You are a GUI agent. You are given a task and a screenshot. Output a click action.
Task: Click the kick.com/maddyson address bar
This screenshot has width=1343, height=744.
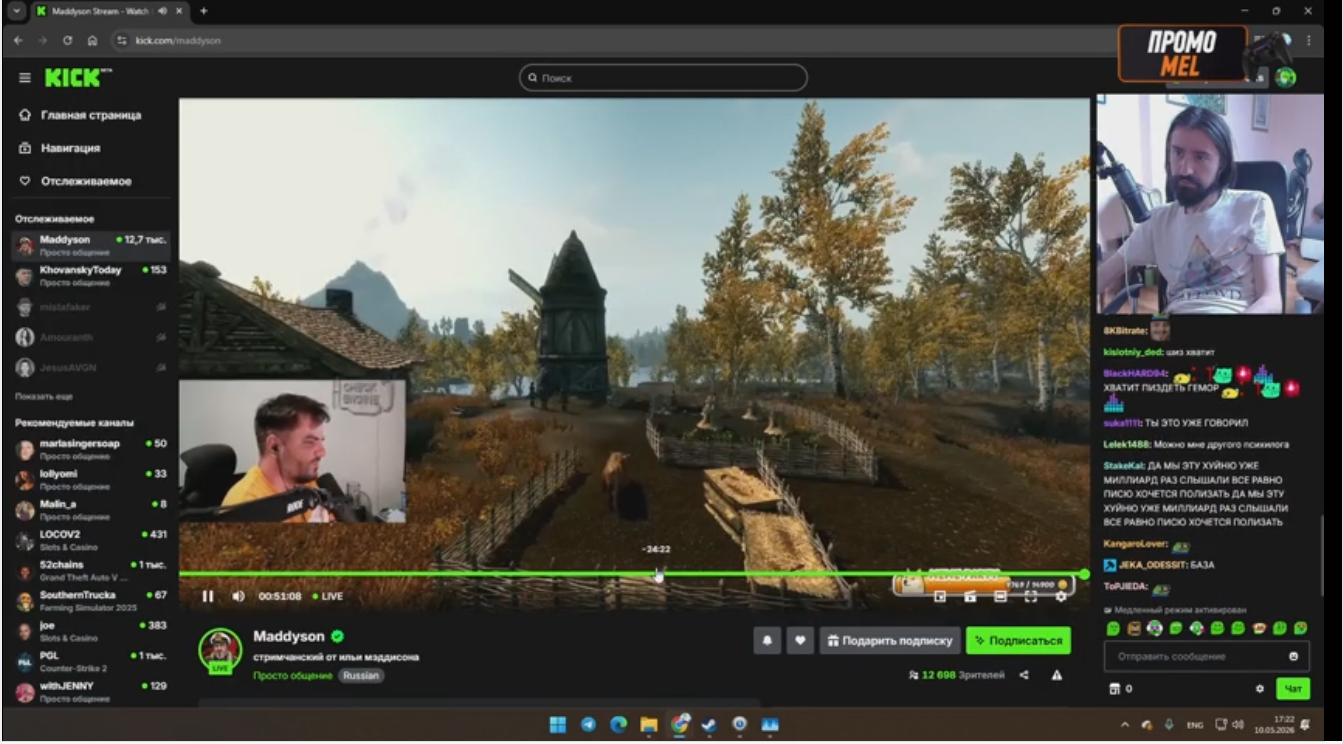pyautogui.click(x=178, y=41)
